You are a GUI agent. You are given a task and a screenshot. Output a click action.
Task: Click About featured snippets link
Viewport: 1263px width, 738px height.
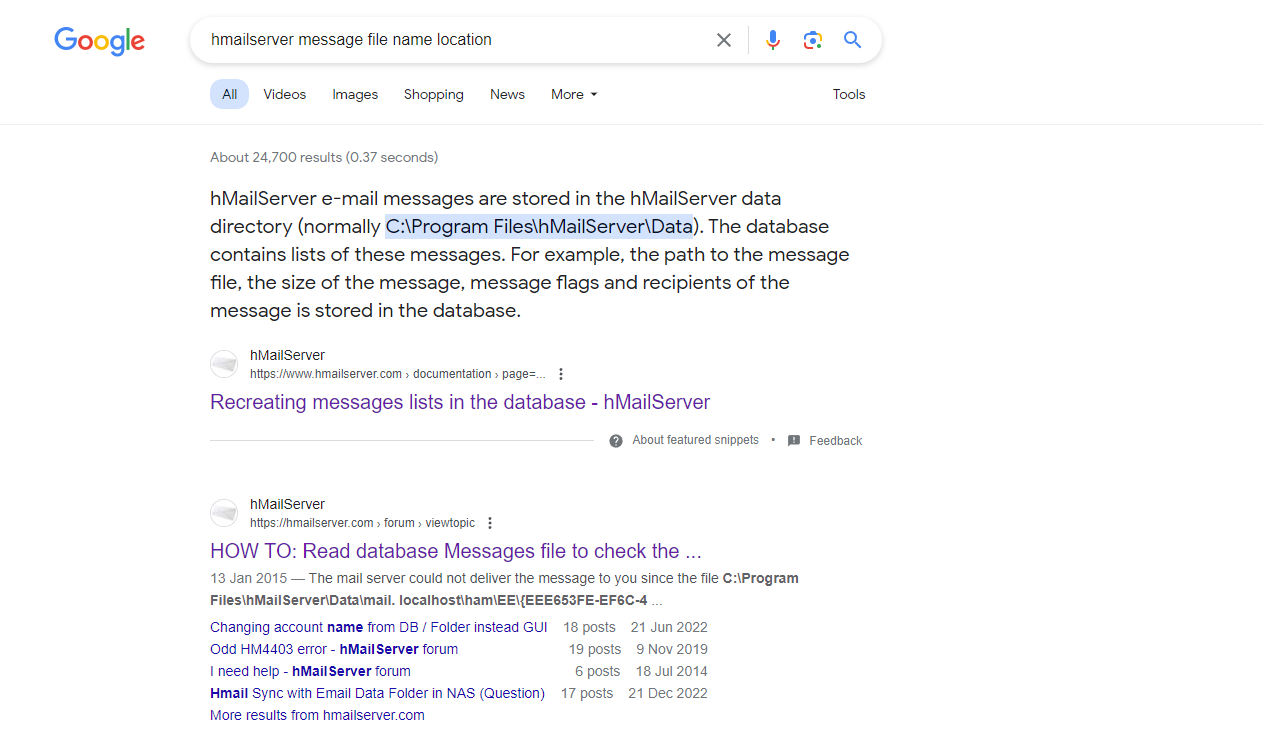click(695, 440)
